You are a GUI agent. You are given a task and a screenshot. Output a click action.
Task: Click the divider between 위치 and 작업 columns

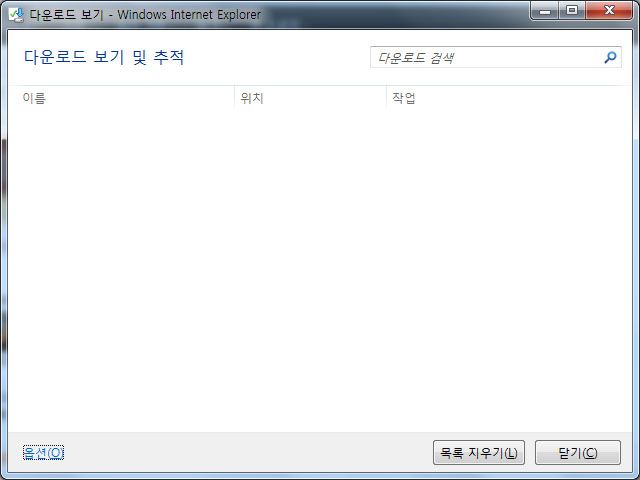click(386, 98)
